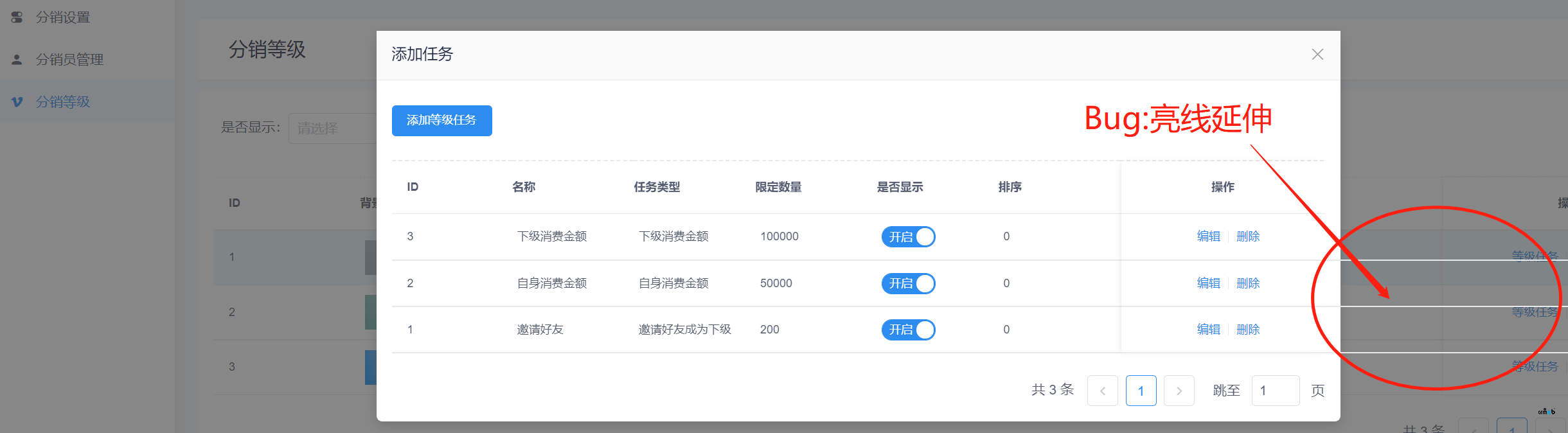
Task: Click the 名称 column header
Action: [x=524, y=187]
